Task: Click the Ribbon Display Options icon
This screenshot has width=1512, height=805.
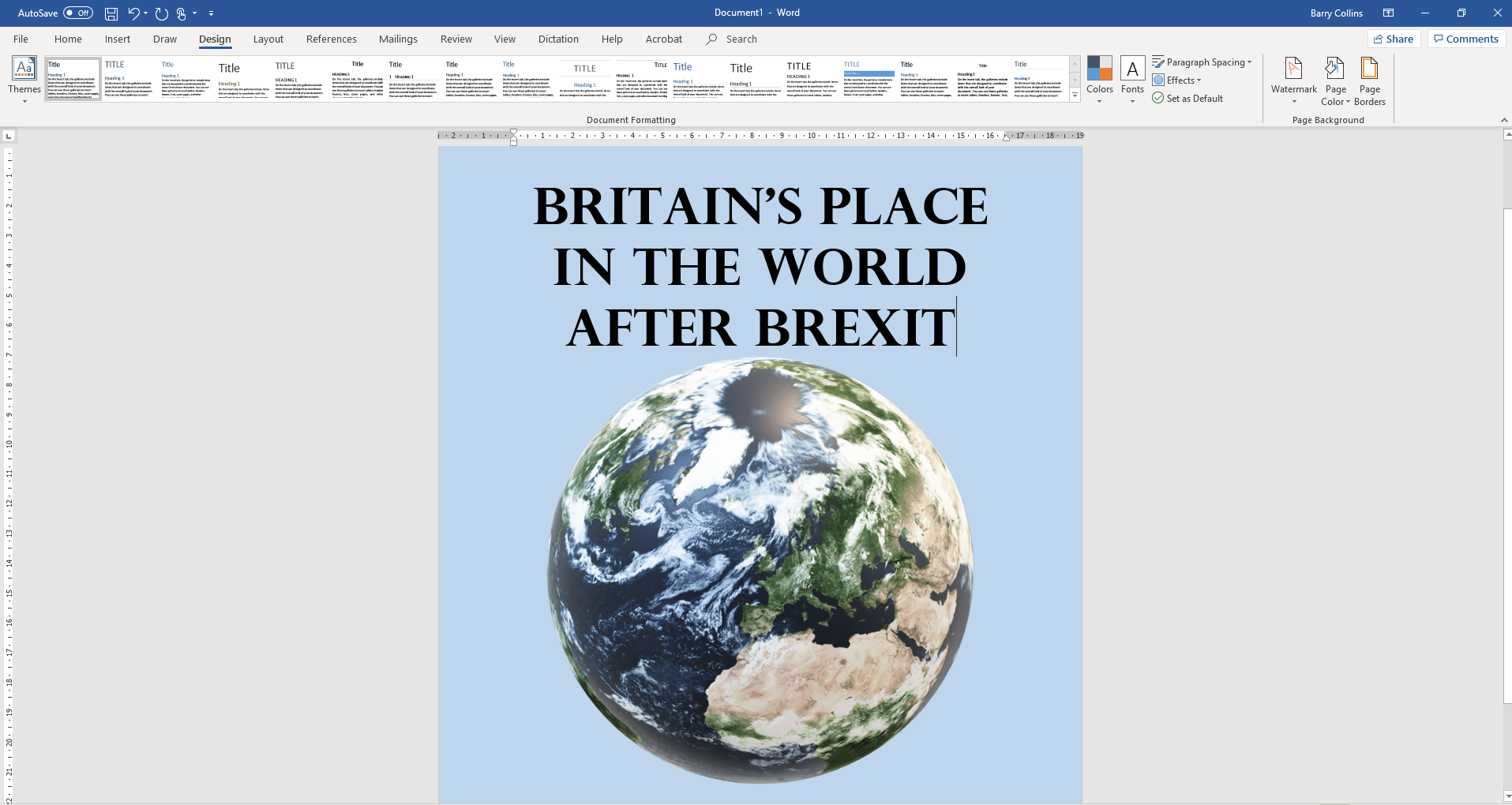Action: click(1388, 13)
